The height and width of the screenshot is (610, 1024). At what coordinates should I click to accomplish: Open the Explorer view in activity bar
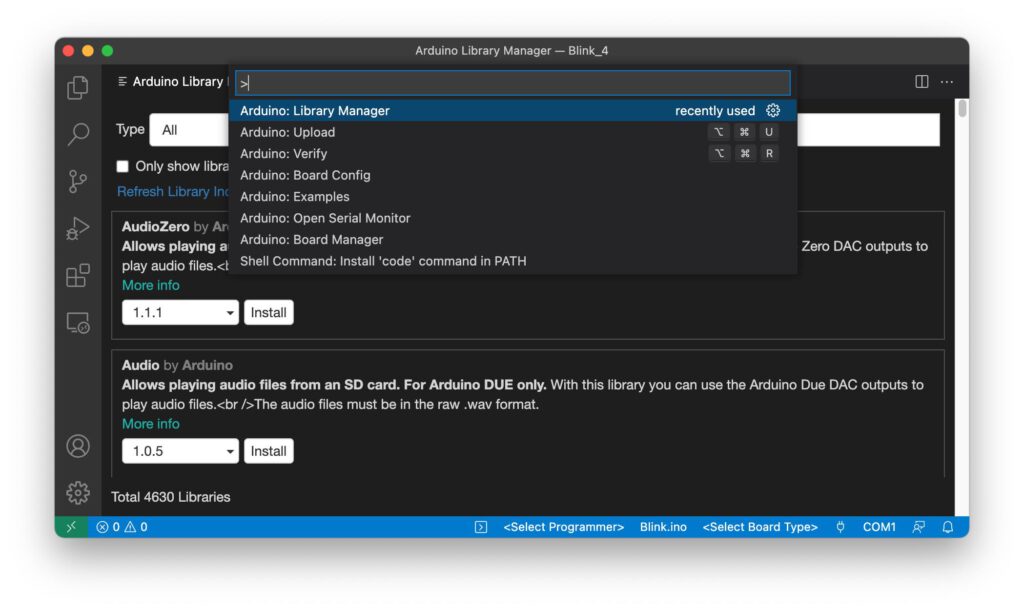tap(78, 87)
